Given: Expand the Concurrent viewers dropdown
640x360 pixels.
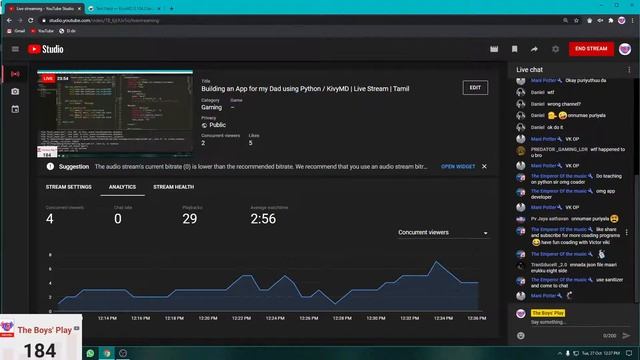Looking at the screenshot, I should [x=442, y=233].
